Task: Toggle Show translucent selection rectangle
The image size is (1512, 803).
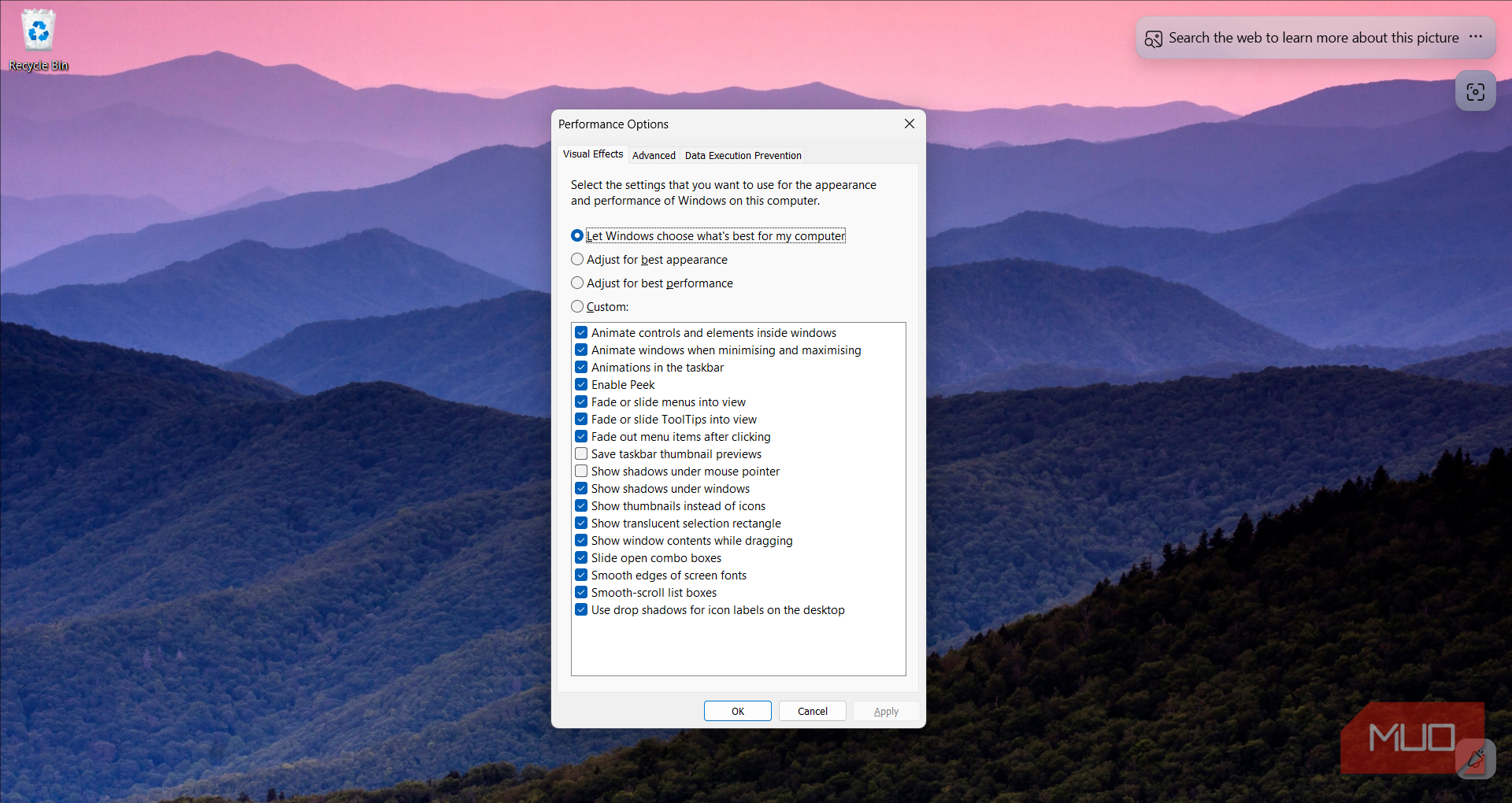Action: coord(581,523)
